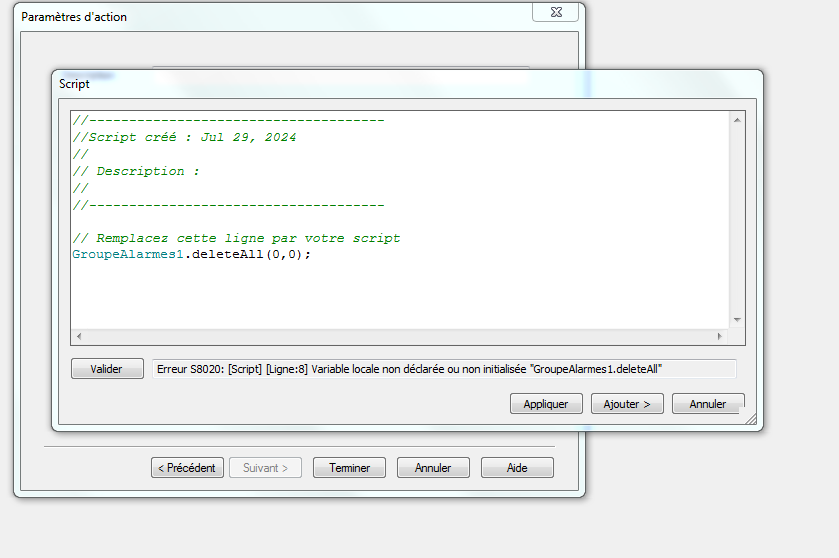This screenshot has width=839, height=558.
Task: Click the "Remplacez cette ligne" comment line
Action: (237, 238)
